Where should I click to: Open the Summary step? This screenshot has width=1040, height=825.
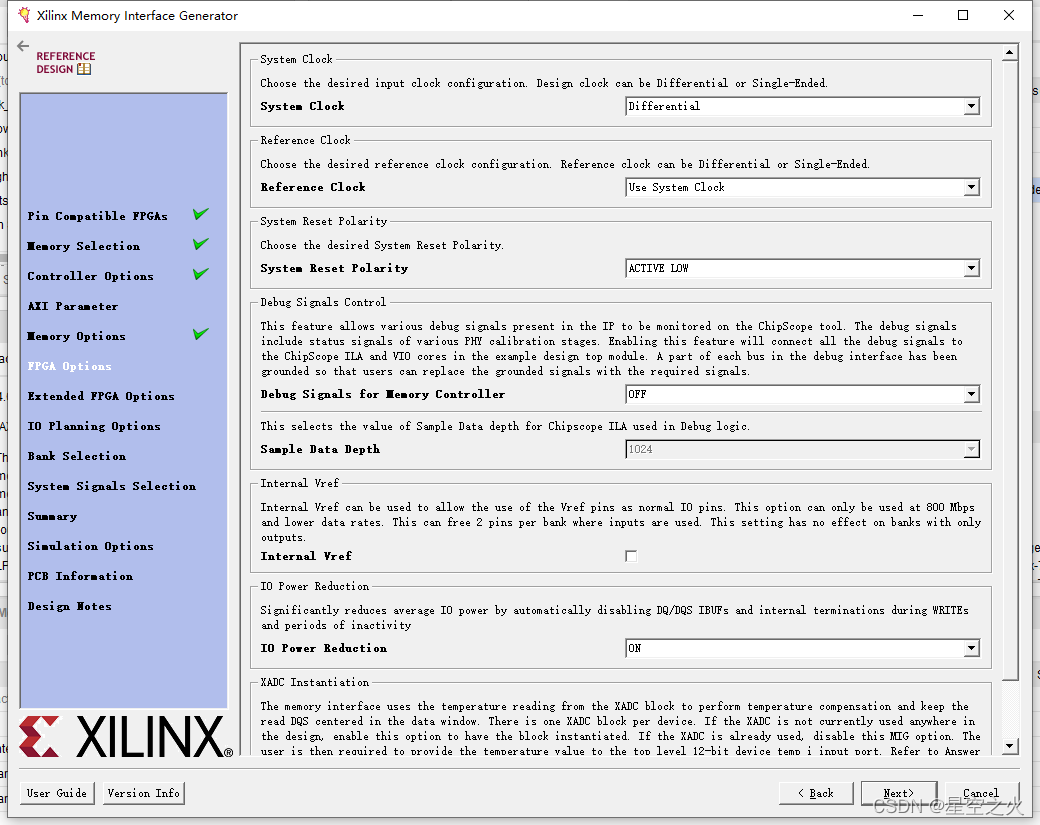(x=52, y=516)
